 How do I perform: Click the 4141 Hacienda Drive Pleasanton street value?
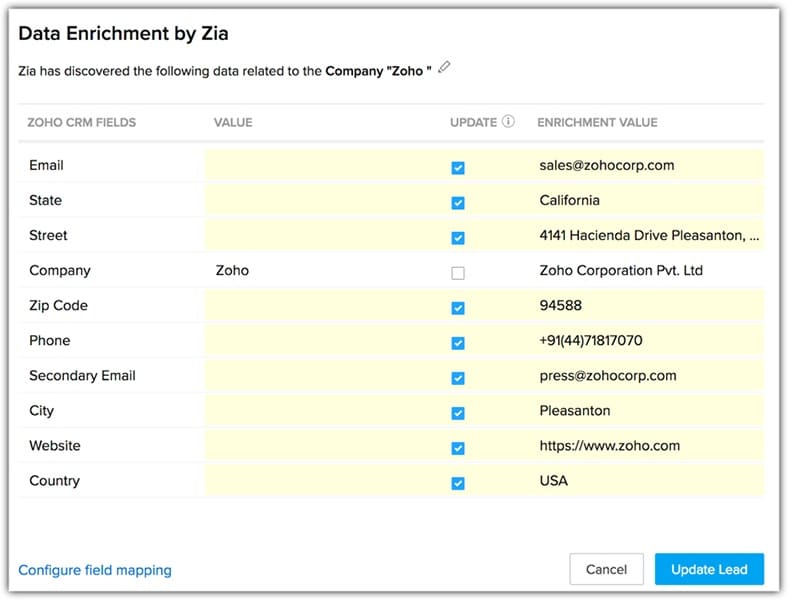point(649,235)
